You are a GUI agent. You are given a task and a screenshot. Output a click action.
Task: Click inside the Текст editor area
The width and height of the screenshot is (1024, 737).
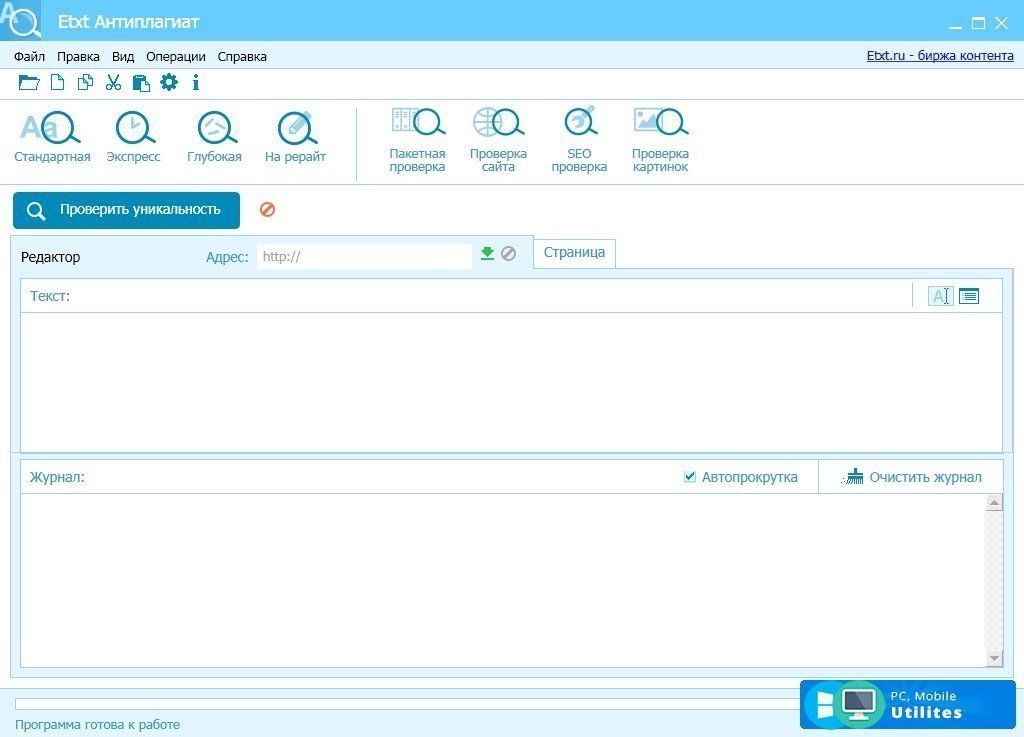tap(511, 382)
